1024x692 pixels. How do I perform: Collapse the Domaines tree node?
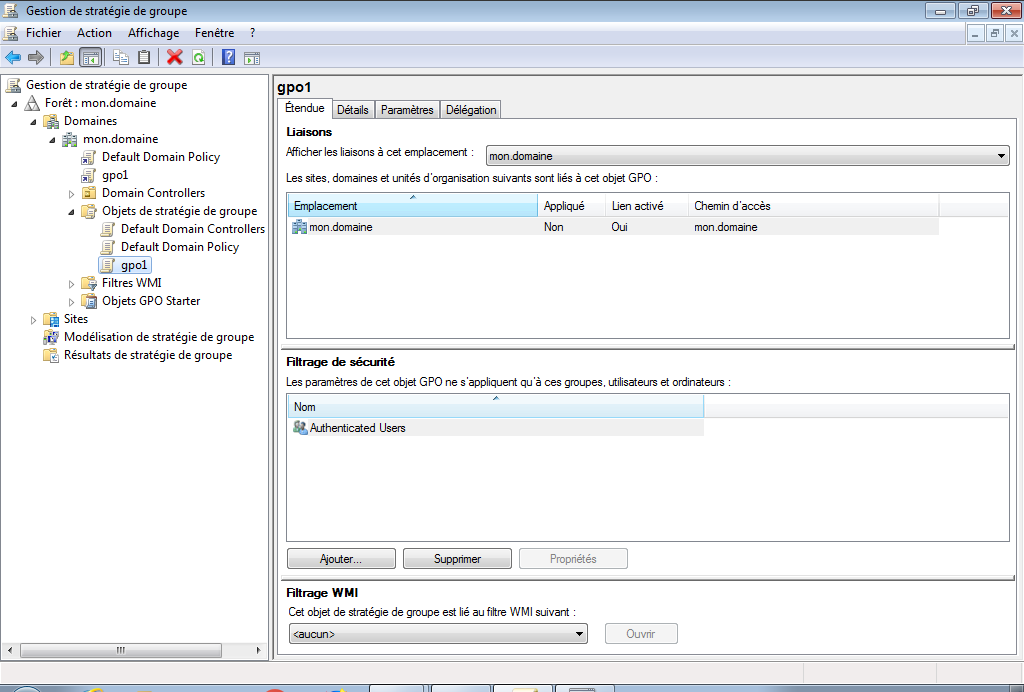tap(33, 122)
